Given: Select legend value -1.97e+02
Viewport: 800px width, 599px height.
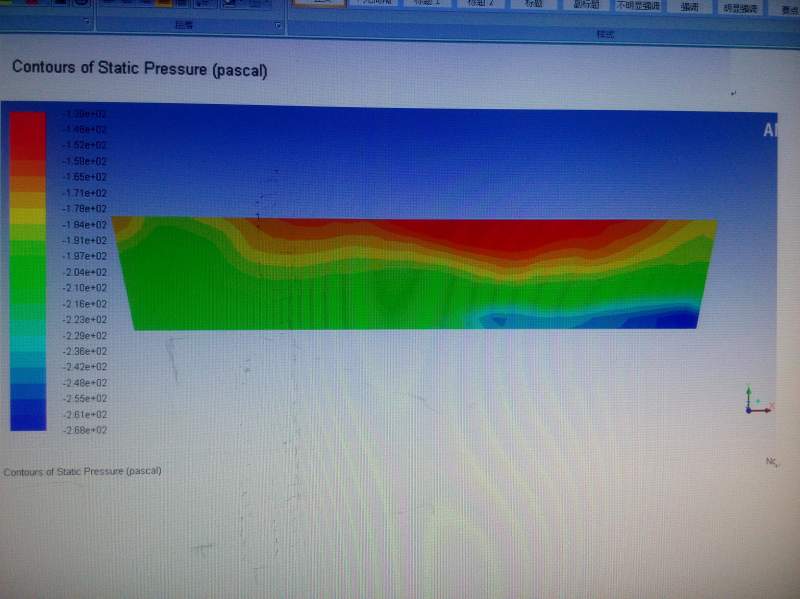Looking at the screenshot, I should point(85,256).
